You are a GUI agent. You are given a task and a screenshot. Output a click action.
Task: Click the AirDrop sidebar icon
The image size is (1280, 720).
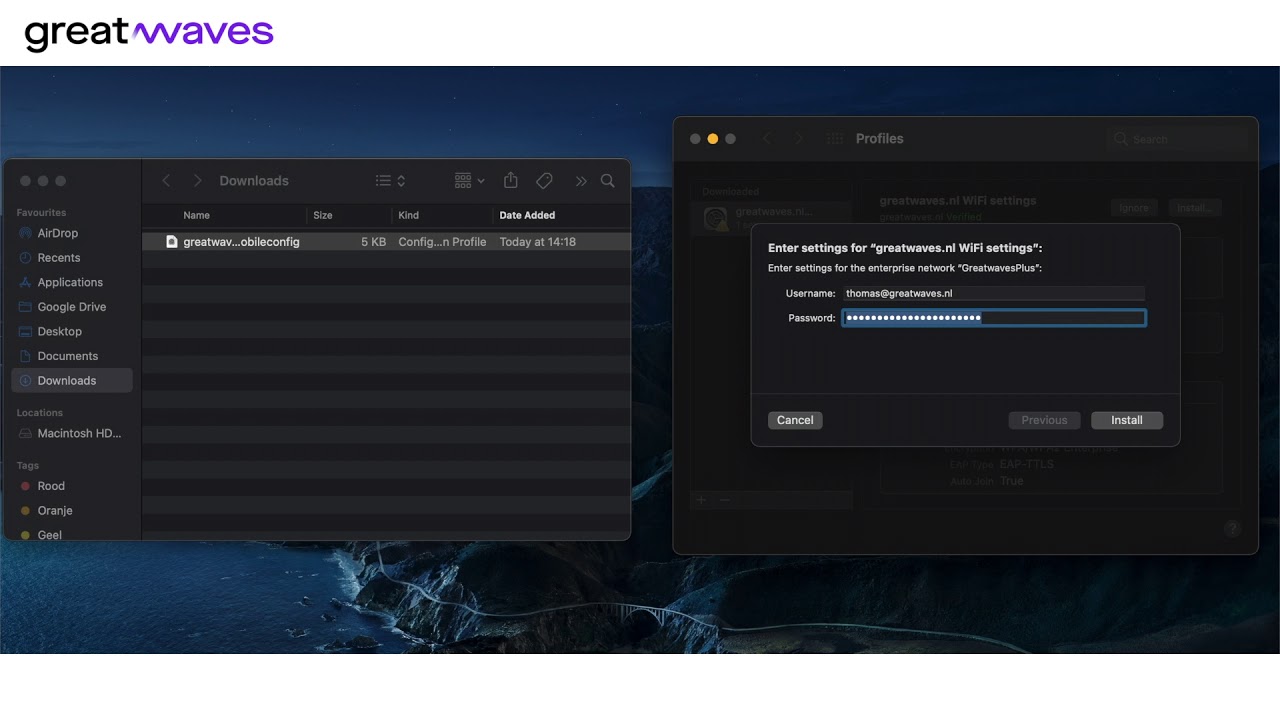pyautogui.click(x=25, y=233)
